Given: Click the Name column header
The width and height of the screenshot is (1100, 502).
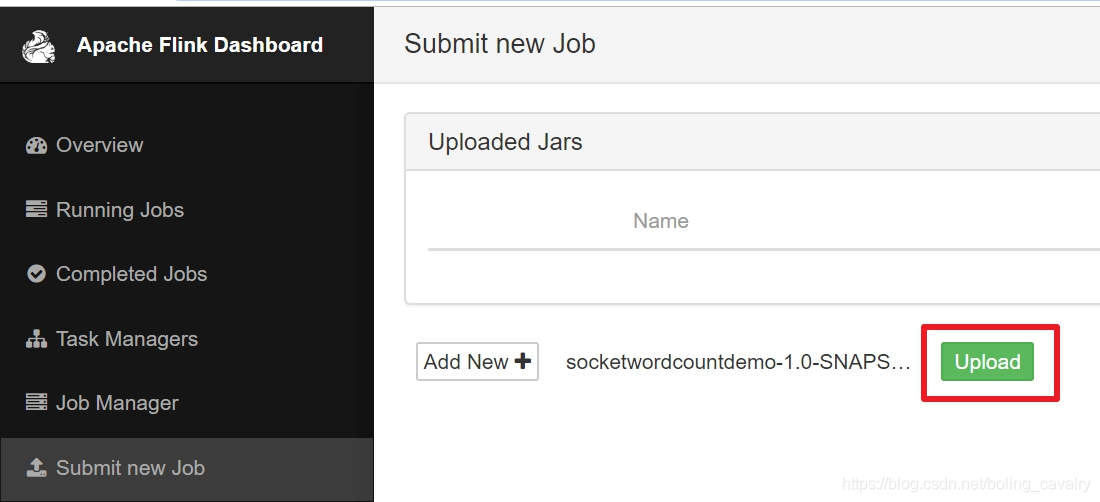Looking at the screenshot, I should pyautogui.click(x=660, y=221).
